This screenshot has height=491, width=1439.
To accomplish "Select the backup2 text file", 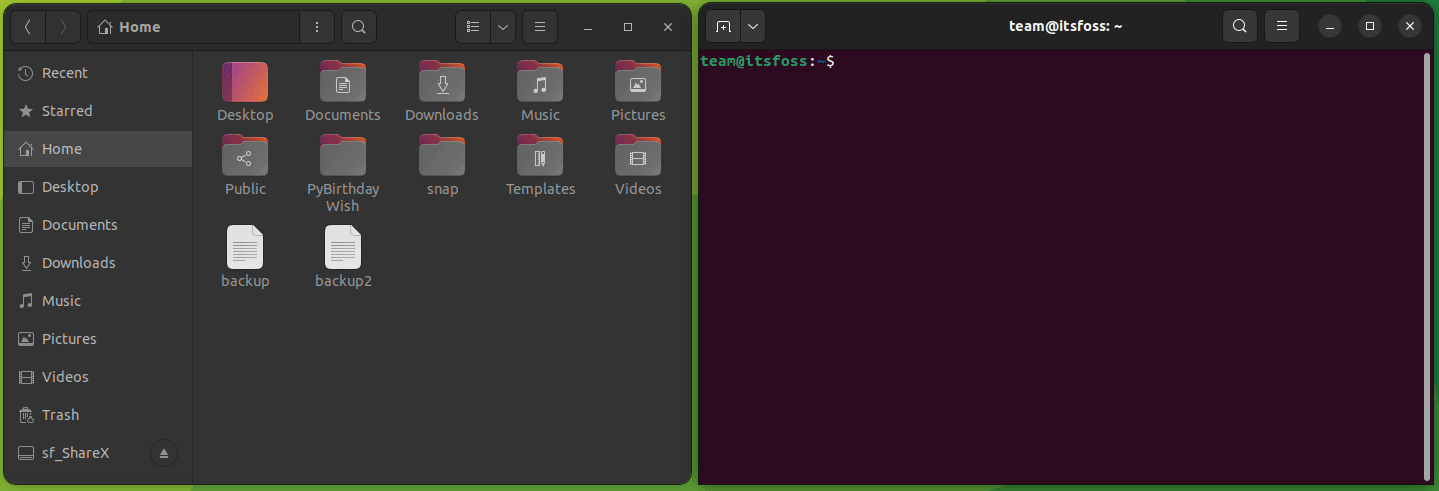I will 343,248.
